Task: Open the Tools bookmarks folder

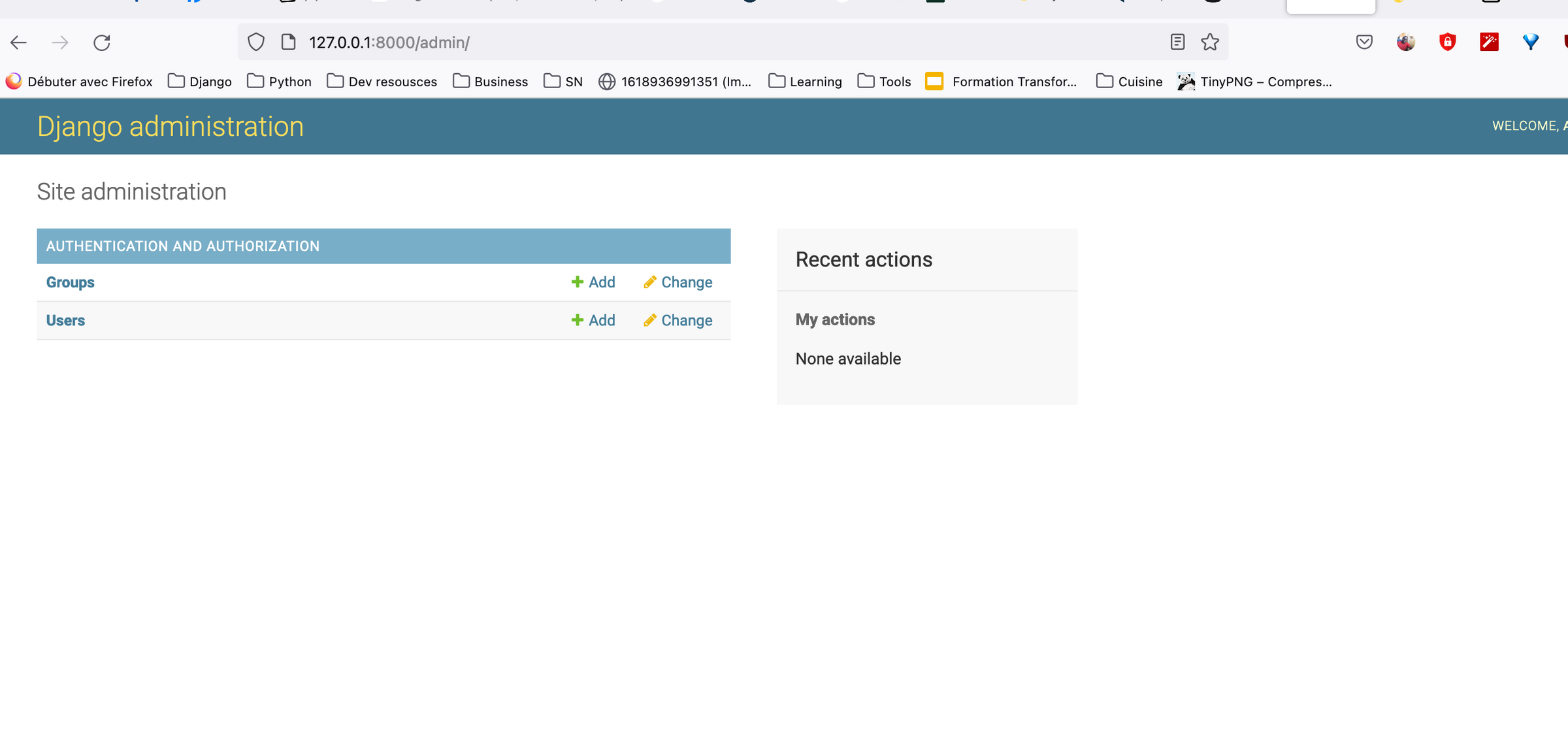Action: pyautogui.click(x=883, y=81)
